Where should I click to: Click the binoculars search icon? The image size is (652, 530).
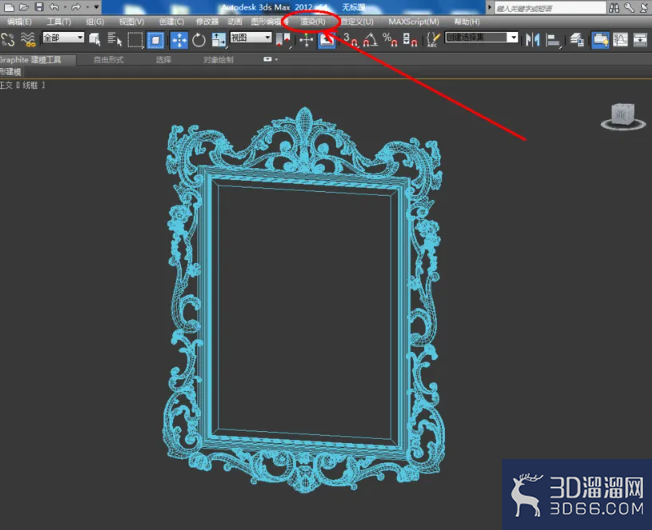614,7
